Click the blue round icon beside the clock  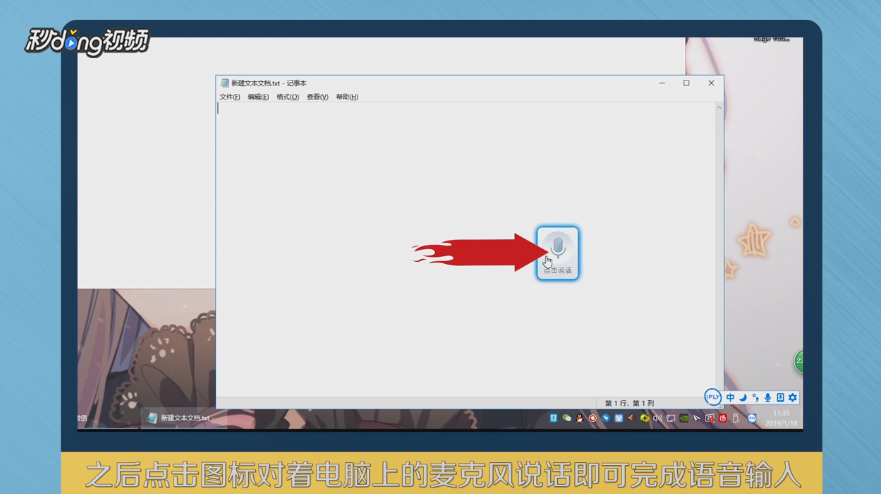point(752,418)
